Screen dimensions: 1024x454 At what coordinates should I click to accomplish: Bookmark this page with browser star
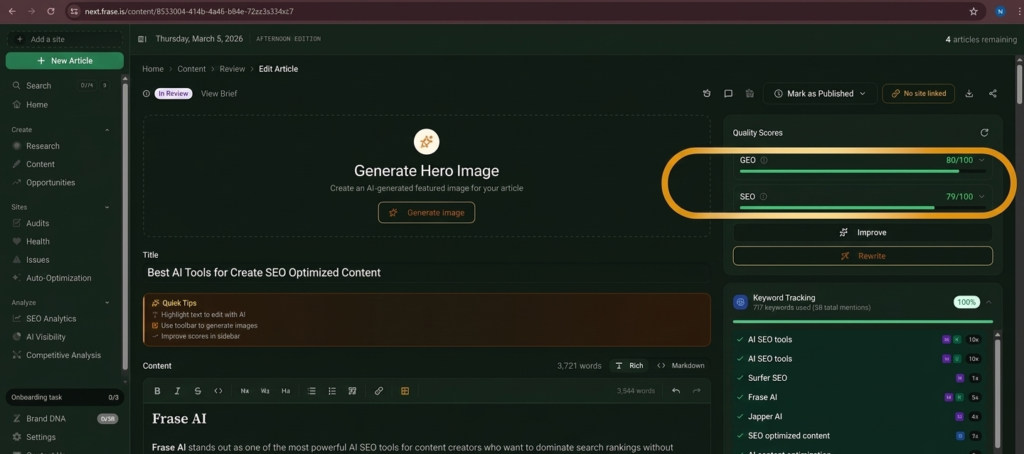click(x=973, y=11)
